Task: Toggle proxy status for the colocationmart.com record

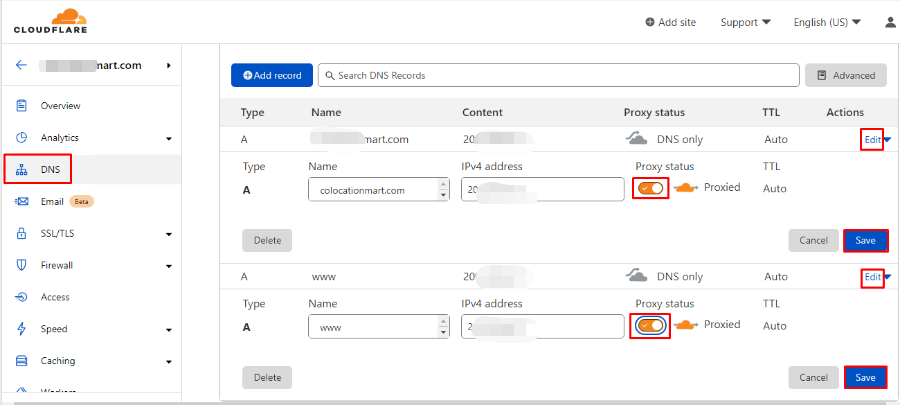Action: [x=651, y=188]
